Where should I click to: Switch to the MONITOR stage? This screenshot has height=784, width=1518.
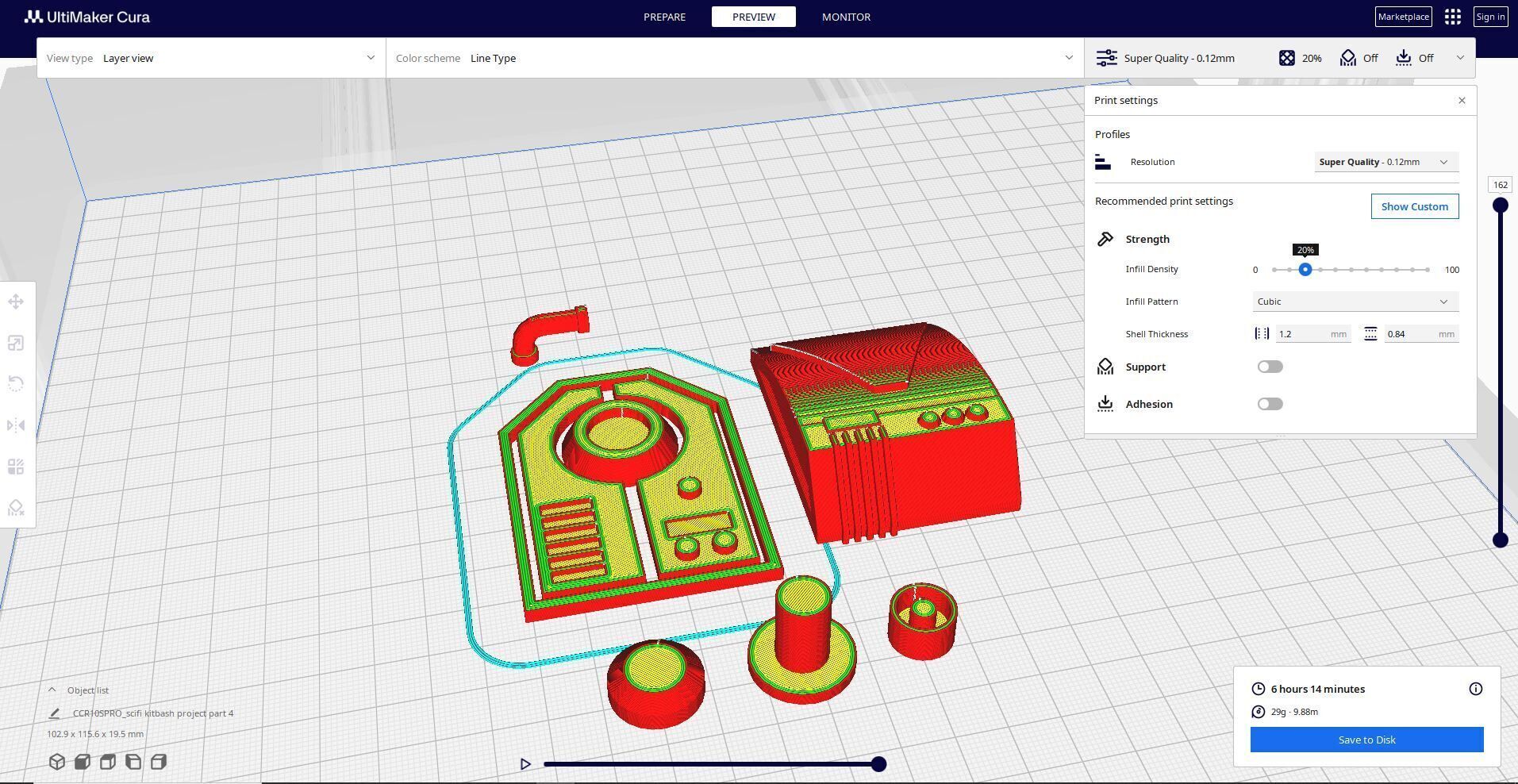(846, 17)
